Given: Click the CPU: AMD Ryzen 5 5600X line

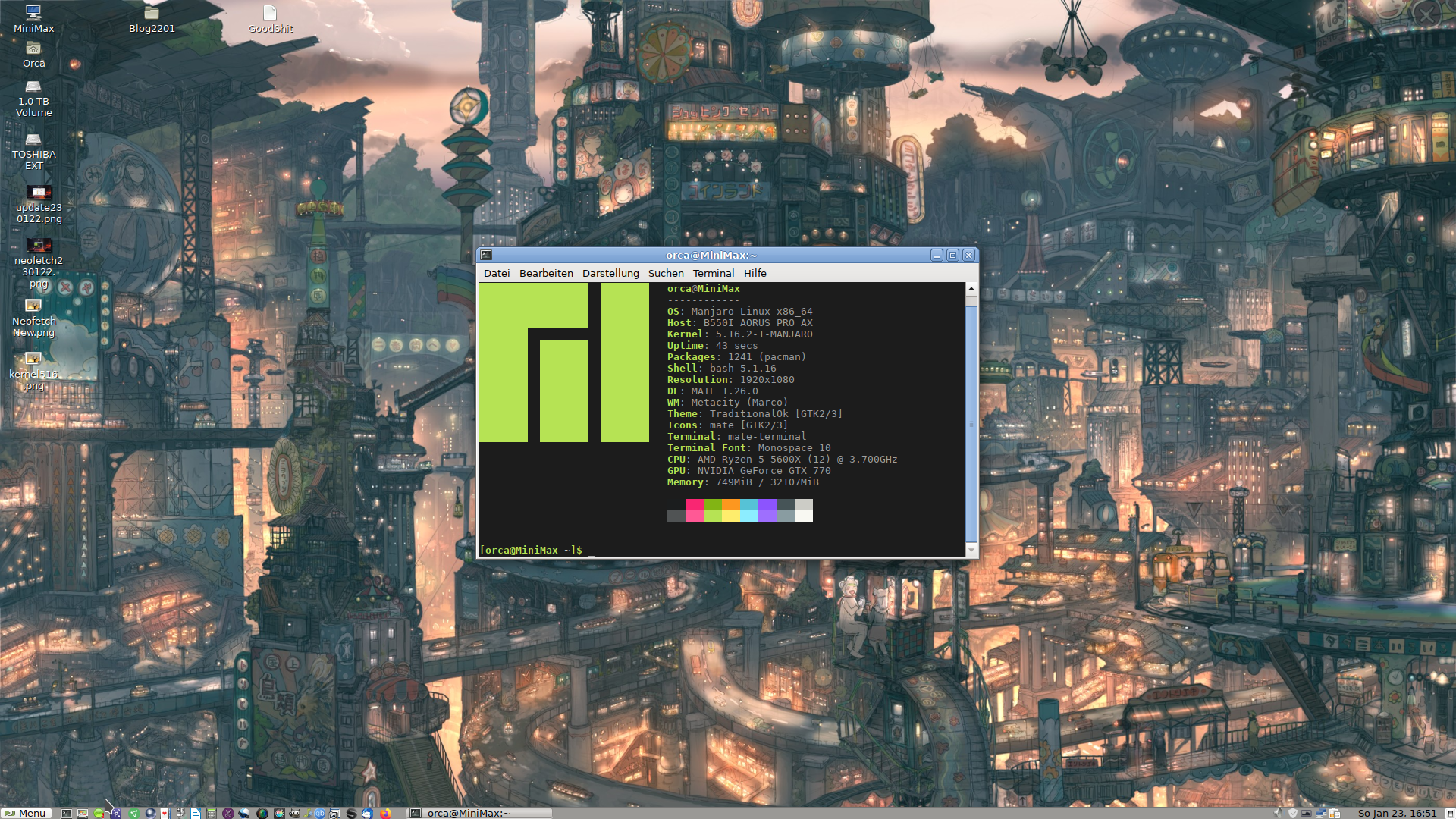Looking at the screenshot, I should pos(782,460).
